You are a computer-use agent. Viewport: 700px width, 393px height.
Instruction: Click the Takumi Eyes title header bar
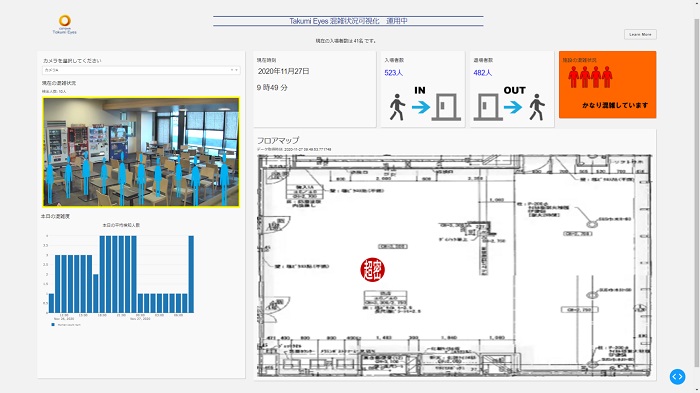[348, 21]
